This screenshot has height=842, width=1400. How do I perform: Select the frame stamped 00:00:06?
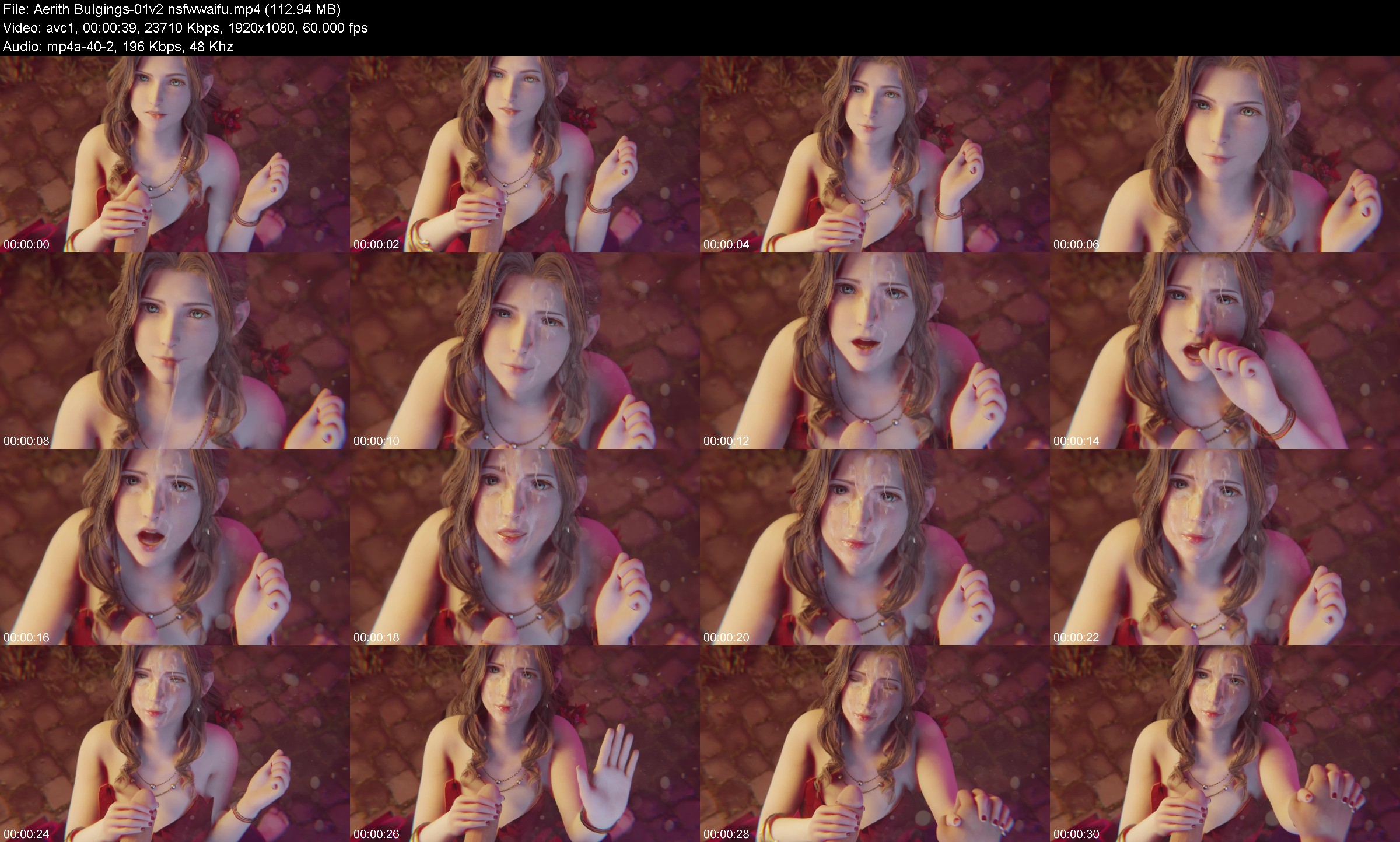1225,154
